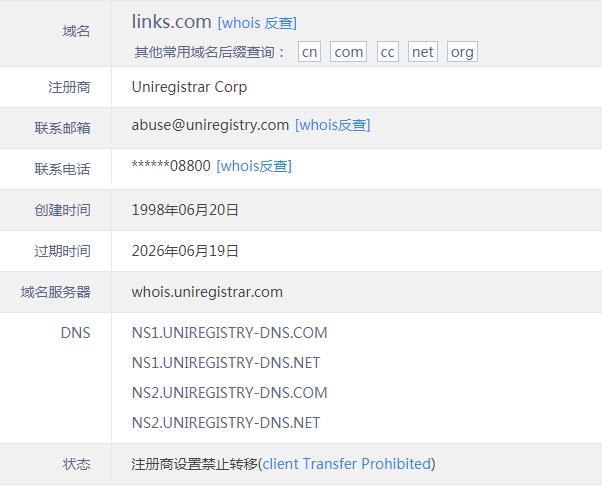This screenshot has width=602, height=491.
Task: Choose the net domain suffix option
Action: [x=423, y=52]
